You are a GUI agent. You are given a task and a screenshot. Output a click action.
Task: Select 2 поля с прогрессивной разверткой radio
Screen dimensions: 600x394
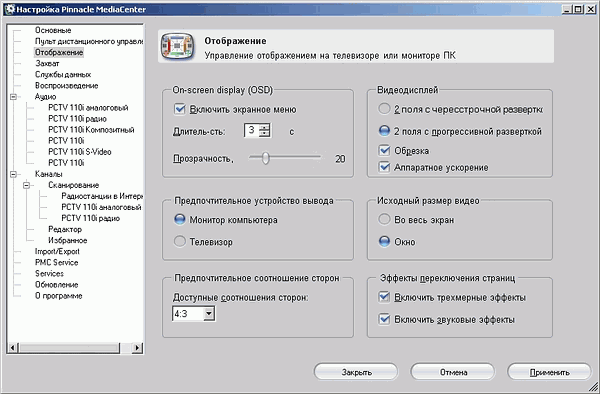point(384,131)
